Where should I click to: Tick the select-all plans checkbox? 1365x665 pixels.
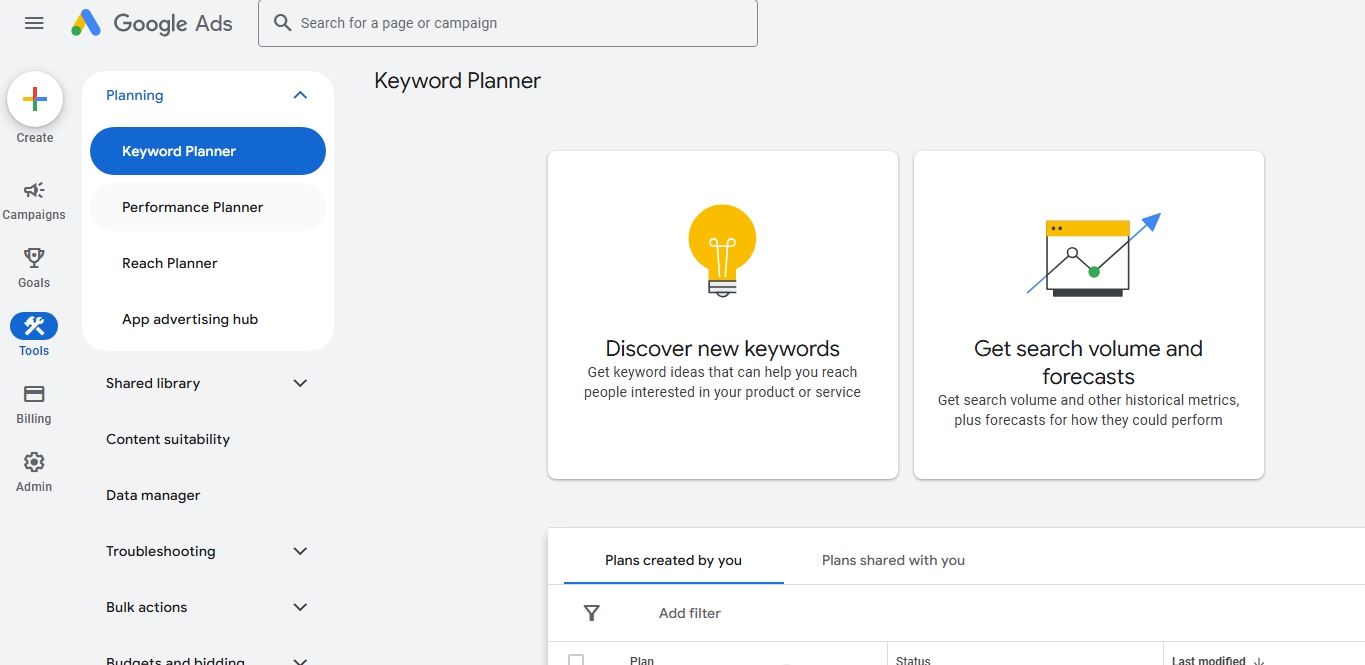tap(576, 660)
